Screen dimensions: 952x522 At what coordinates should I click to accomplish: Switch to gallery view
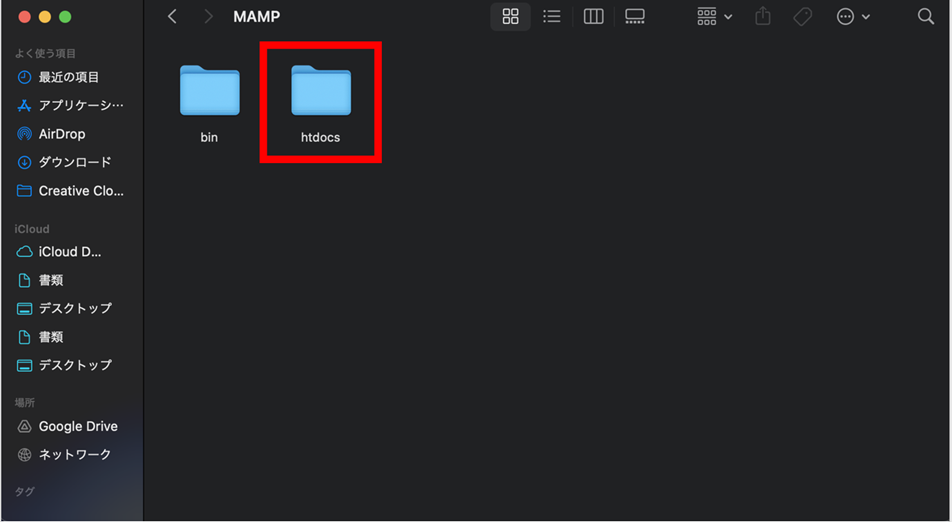634,16
